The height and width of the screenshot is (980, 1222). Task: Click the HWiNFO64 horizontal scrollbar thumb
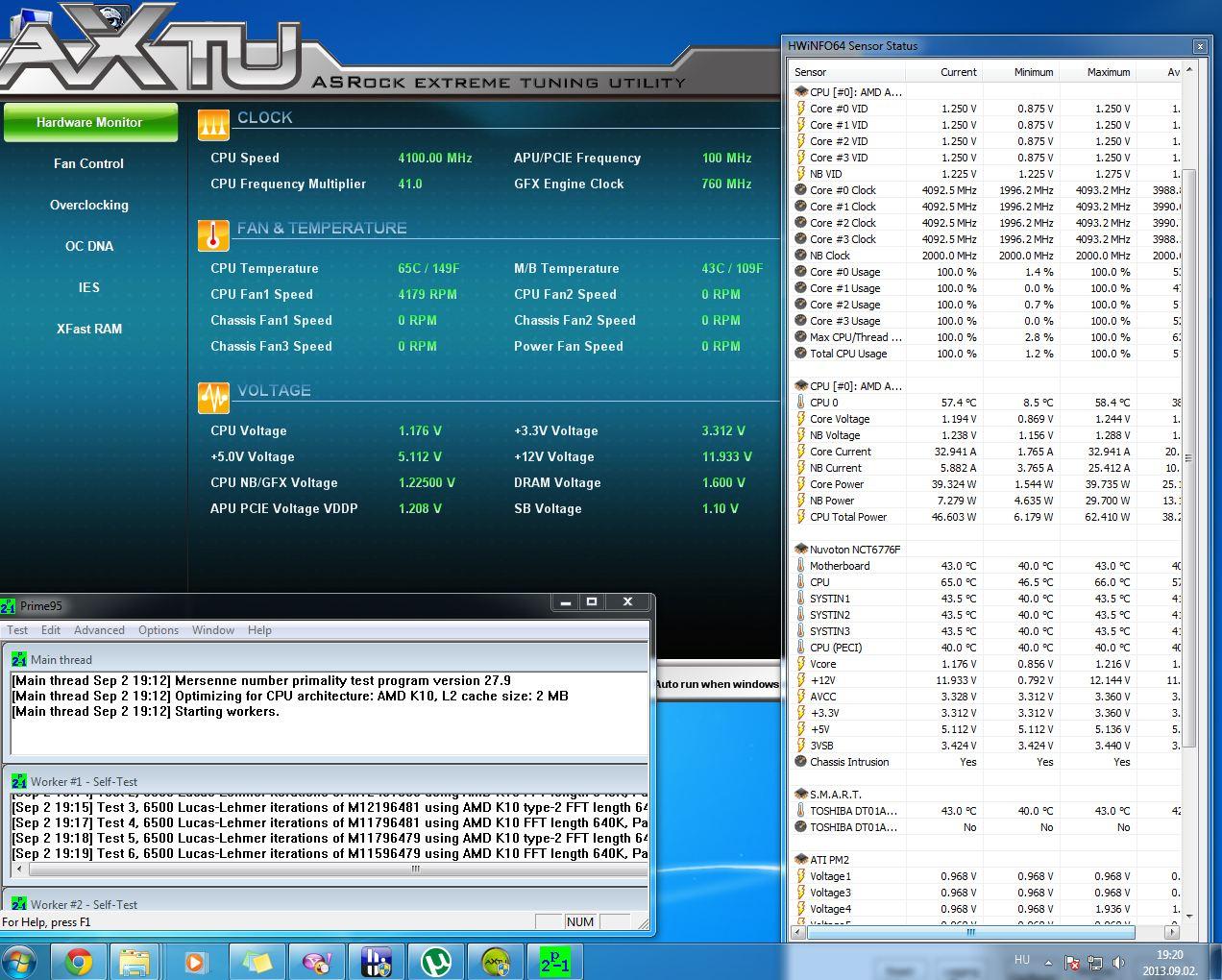tap(970, 932)
